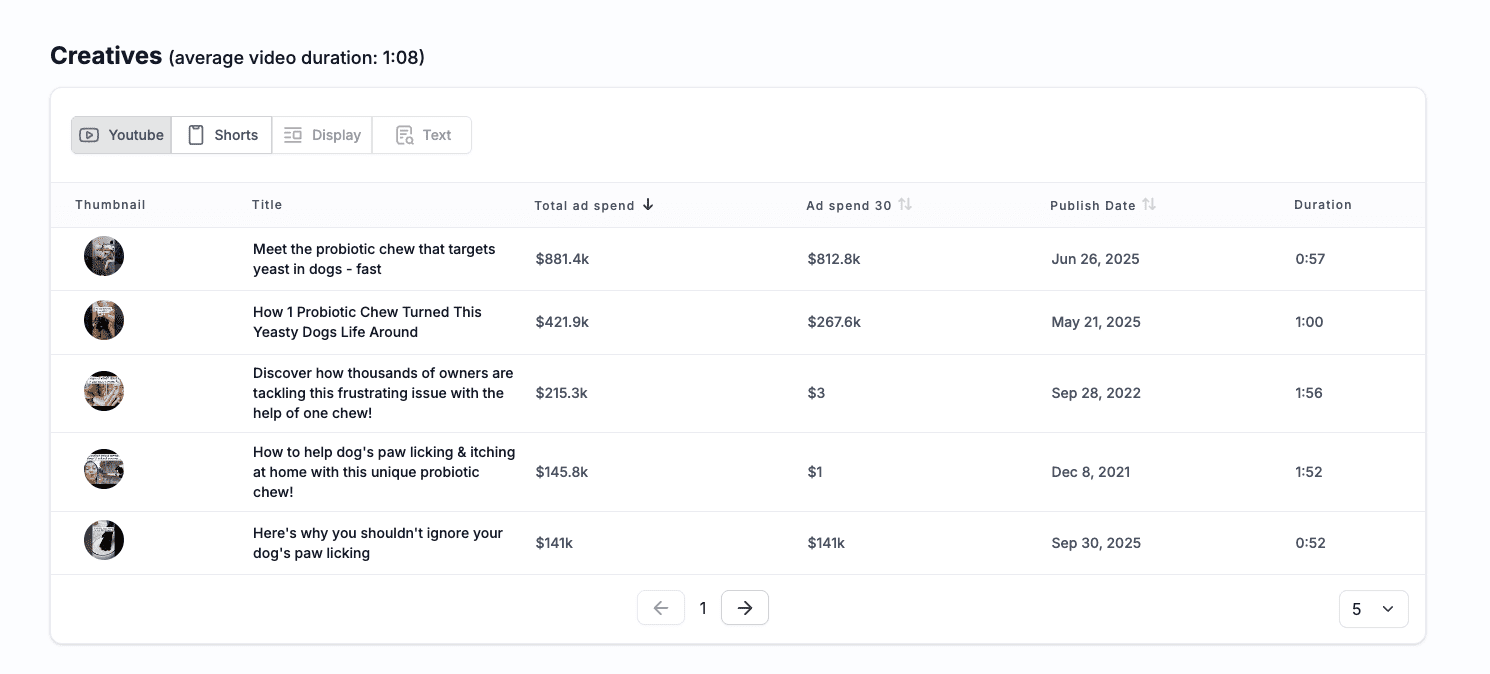This screenshot has height=674, width=1490.
Task: Sort by Publish Date arrows icon
Action: [1149, 205]
